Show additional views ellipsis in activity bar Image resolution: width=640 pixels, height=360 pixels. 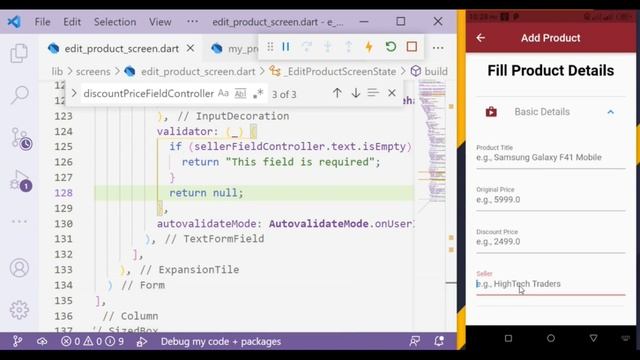point(19,221)
